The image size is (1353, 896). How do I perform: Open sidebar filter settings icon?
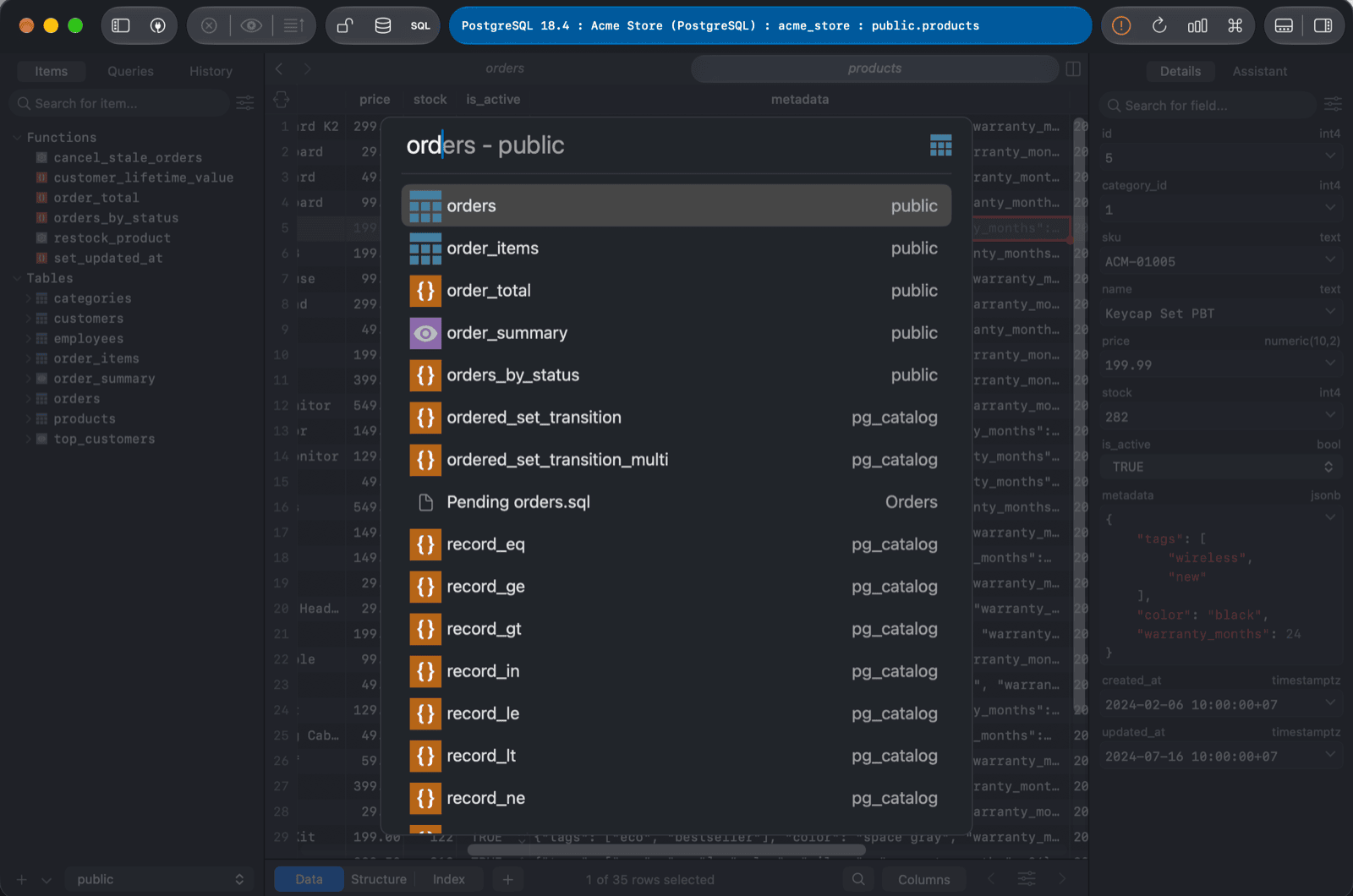(245, 103)
